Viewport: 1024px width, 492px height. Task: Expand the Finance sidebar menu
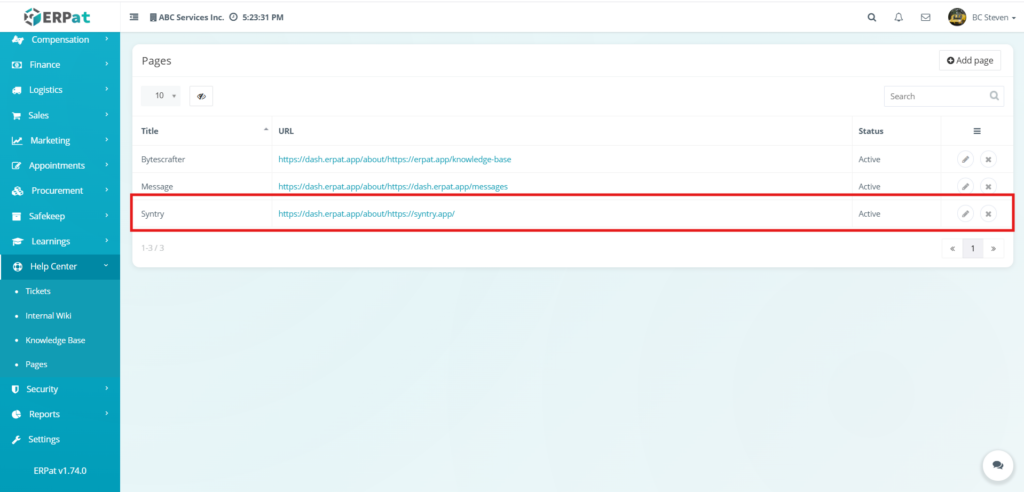[x=59, y=65]
